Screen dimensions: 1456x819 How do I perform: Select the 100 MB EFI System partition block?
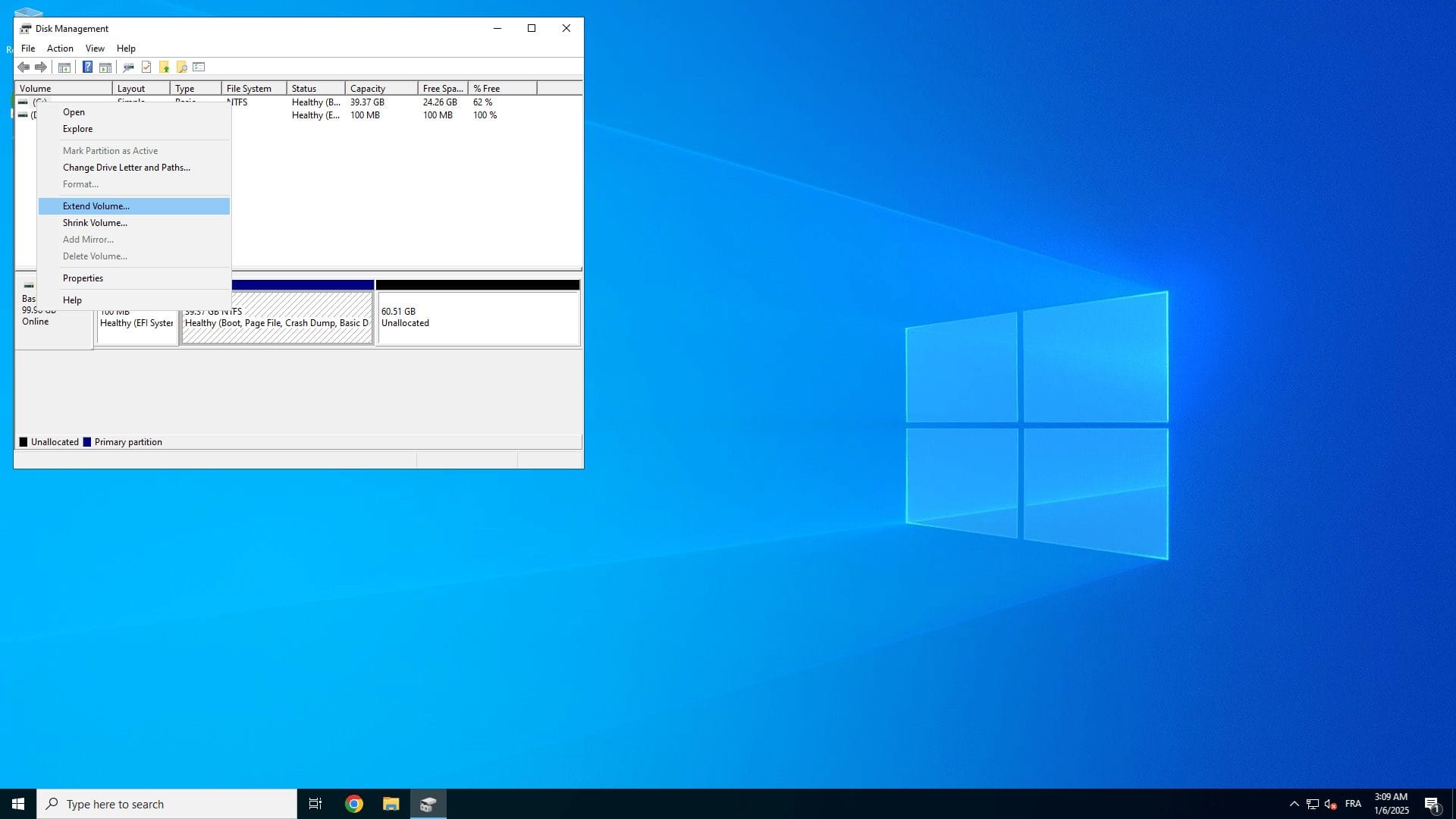(x=137, y=326)
